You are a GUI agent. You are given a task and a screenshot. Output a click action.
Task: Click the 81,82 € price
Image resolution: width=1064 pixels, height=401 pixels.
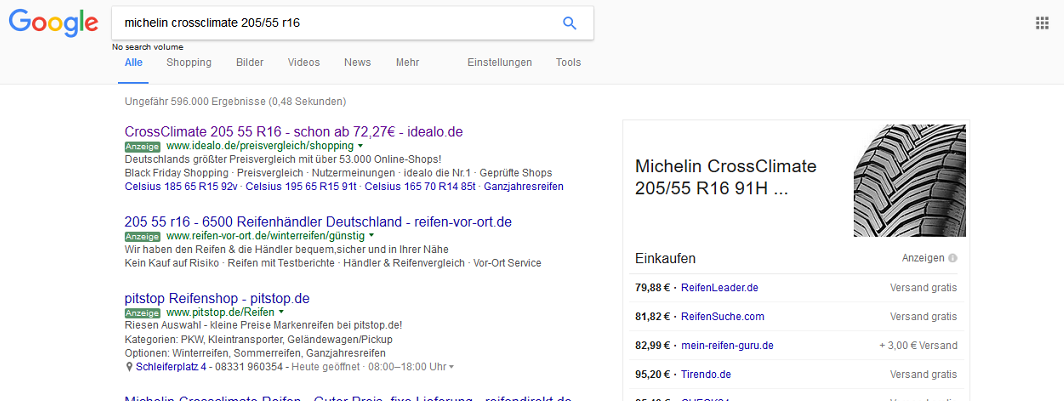point(652,317)
